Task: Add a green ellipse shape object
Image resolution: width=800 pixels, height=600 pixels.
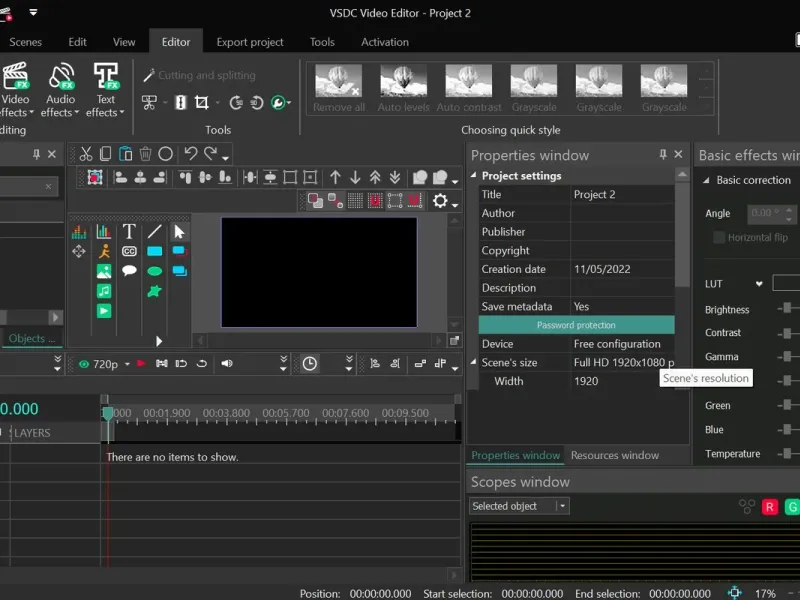Action: (155, 271)
